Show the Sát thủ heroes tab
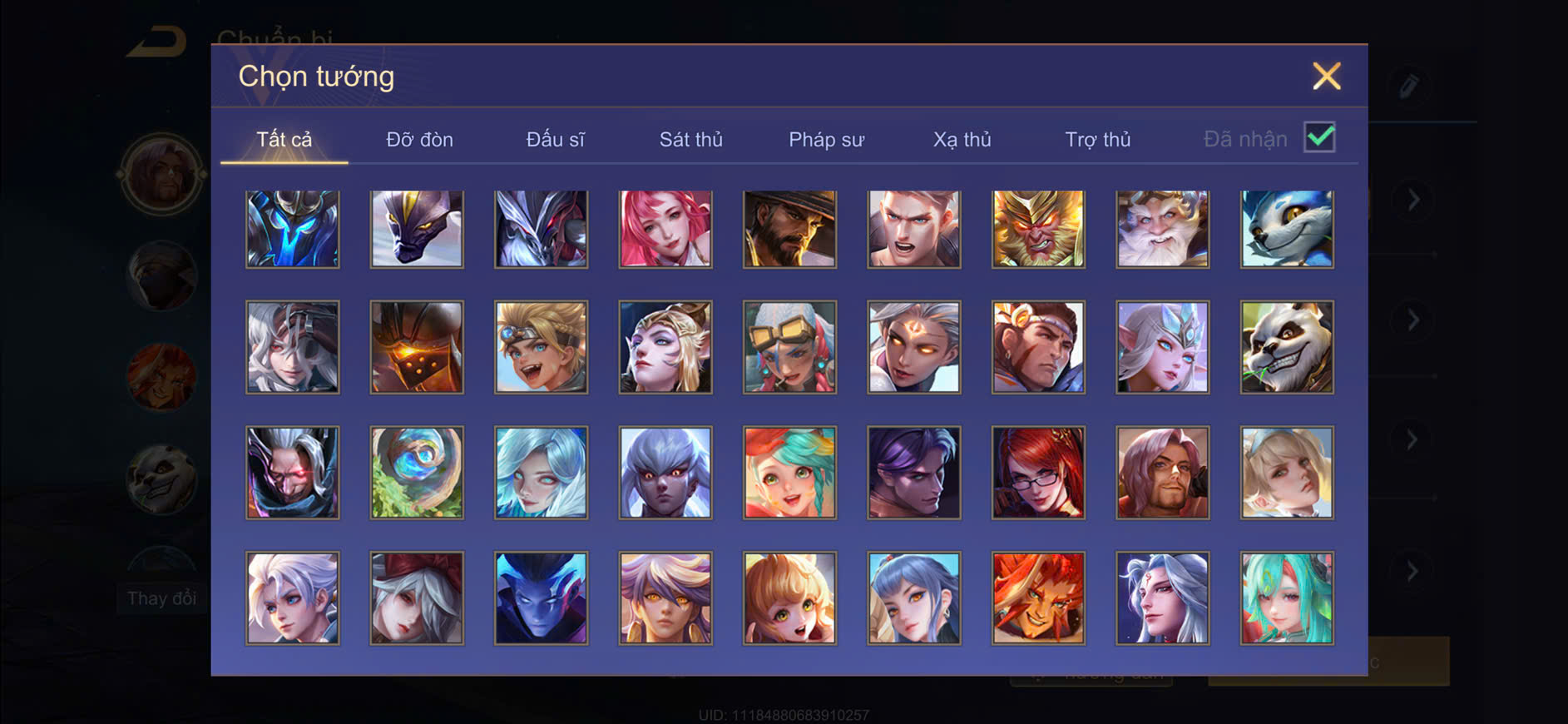Viewport: 1568px width, 724px height. (691, 139)
